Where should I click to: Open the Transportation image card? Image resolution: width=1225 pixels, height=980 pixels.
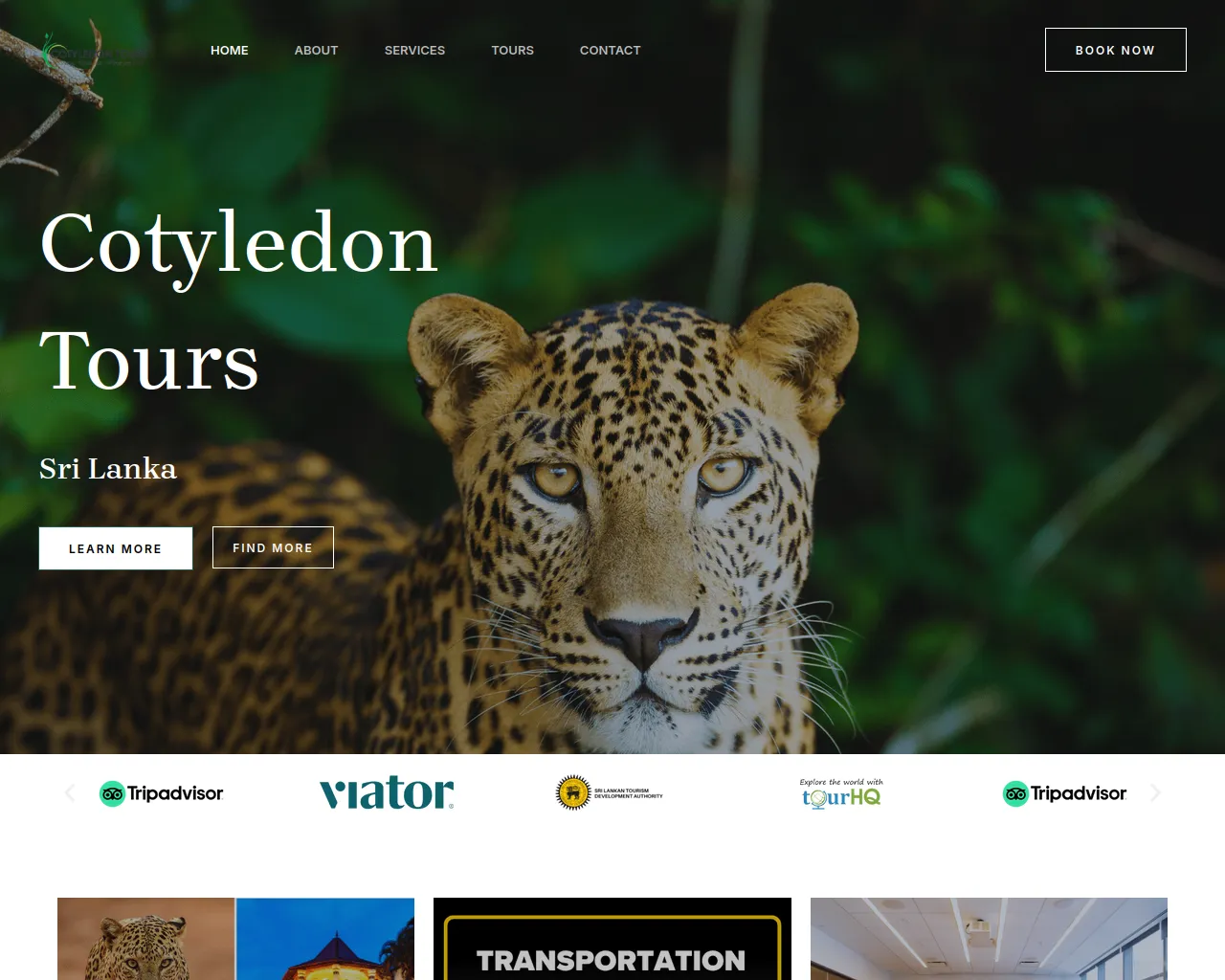point(612,939)
